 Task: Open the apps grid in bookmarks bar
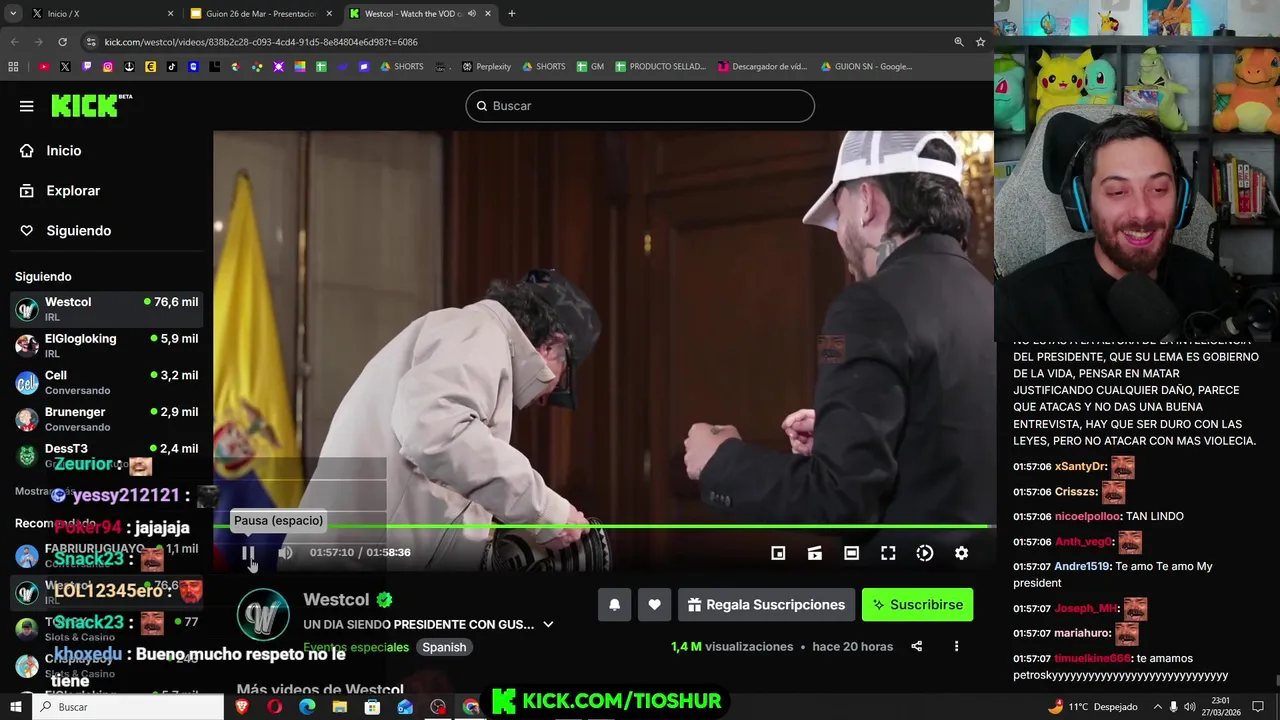tap(13, 67)
